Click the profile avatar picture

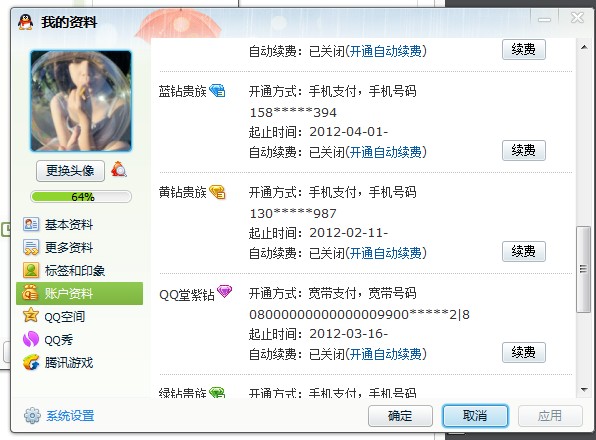click(81, 101)
